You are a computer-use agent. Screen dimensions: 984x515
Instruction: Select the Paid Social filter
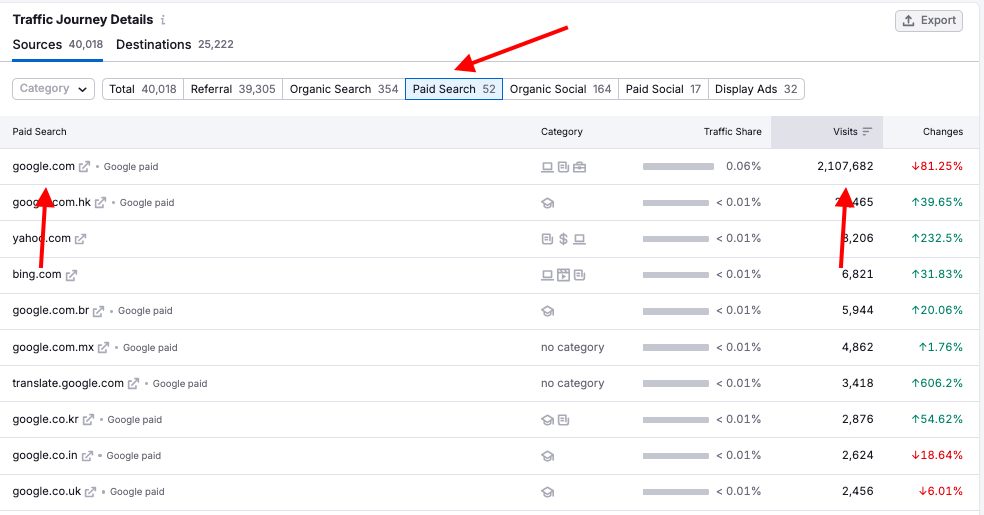[662, 90]
